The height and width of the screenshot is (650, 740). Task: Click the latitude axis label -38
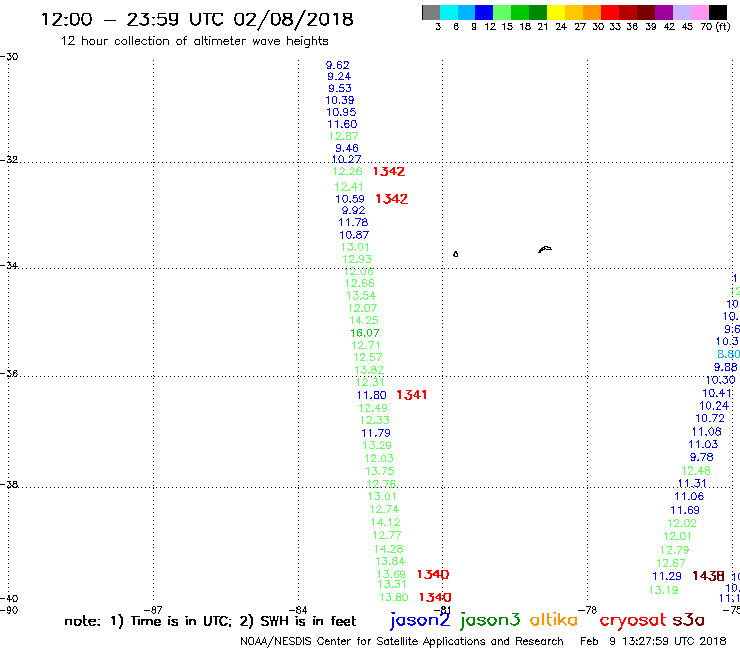(9, 484)
